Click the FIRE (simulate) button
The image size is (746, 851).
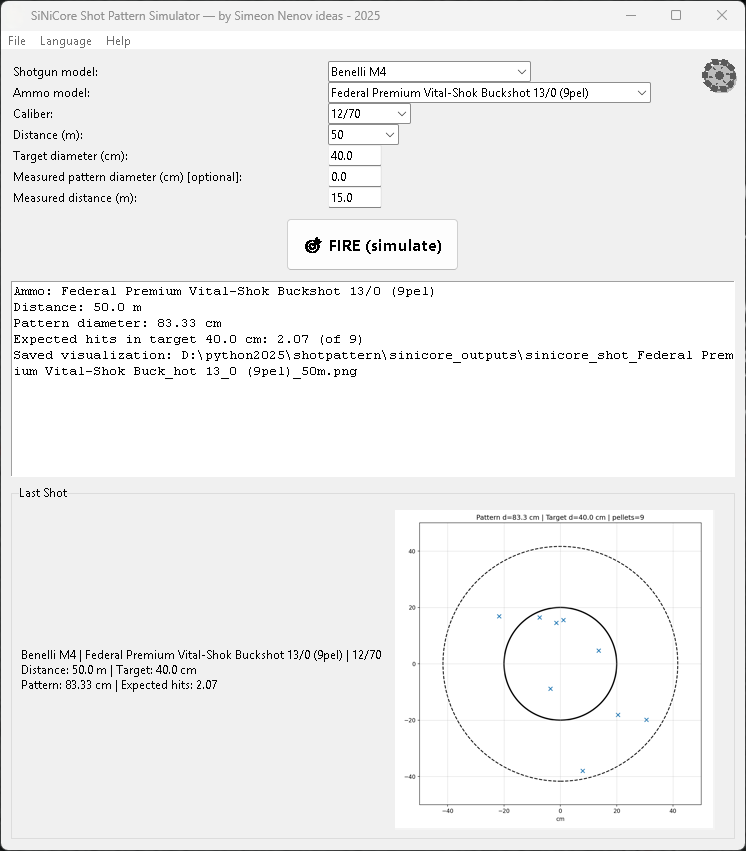(x=372, y=245)
